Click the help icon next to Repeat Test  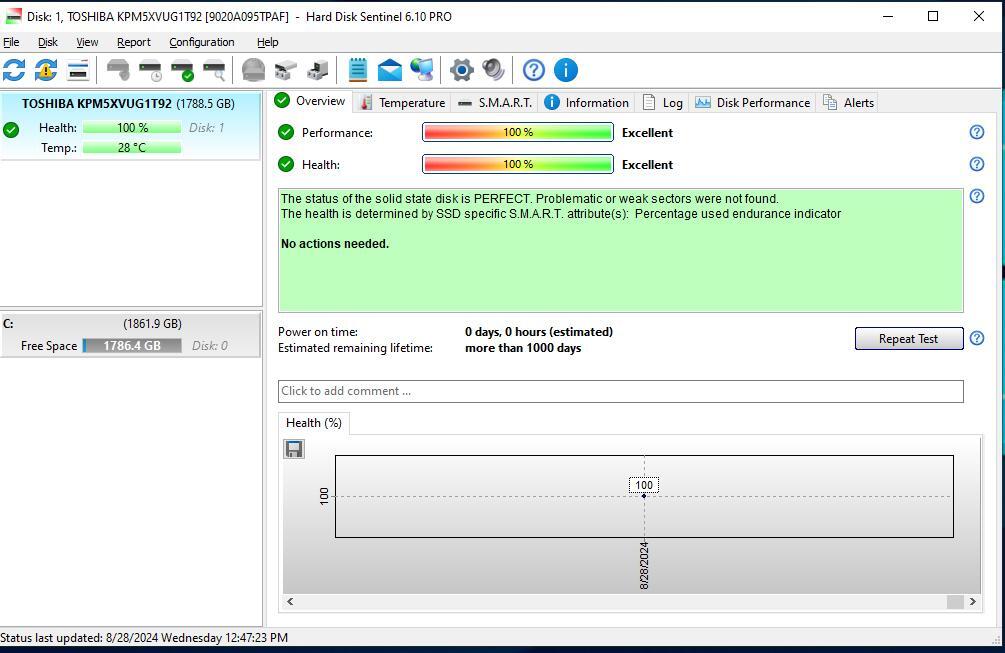click(x=976, y=338)
